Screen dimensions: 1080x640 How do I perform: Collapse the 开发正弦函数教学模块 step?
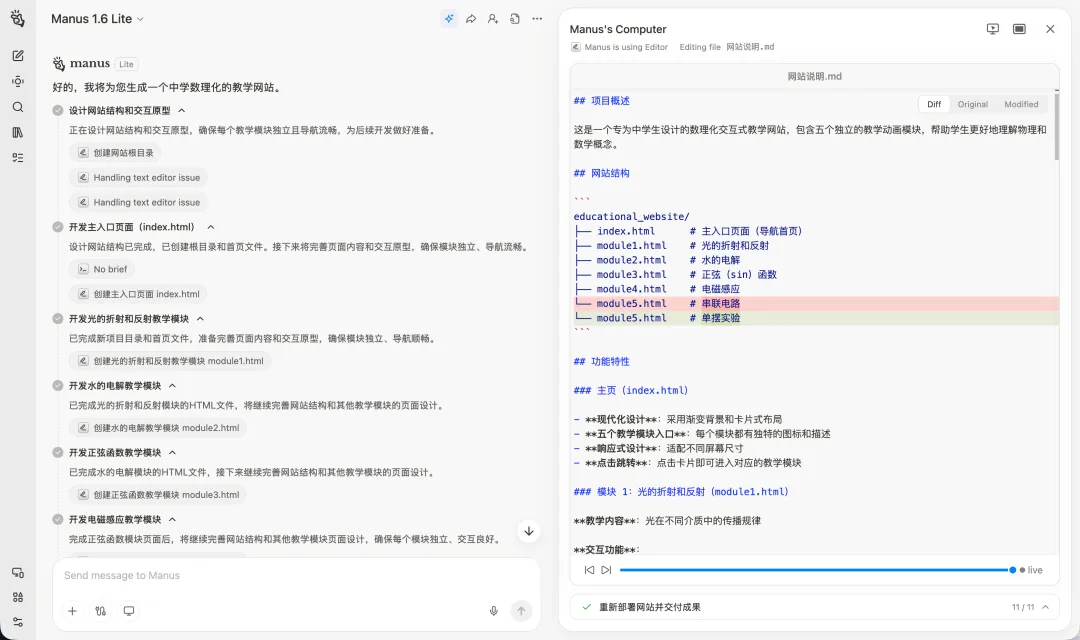pyautogui.click(x=172, y=453)
